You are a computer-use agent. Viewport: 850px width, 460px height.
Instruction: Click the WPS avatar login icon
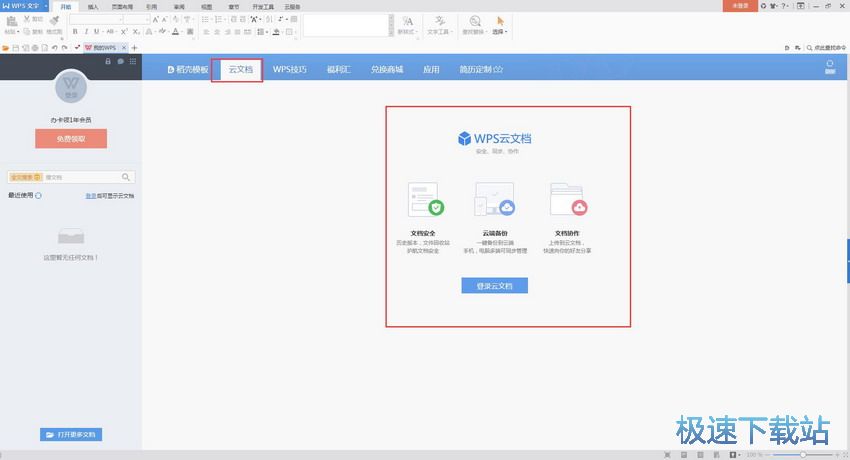point(71,87)
